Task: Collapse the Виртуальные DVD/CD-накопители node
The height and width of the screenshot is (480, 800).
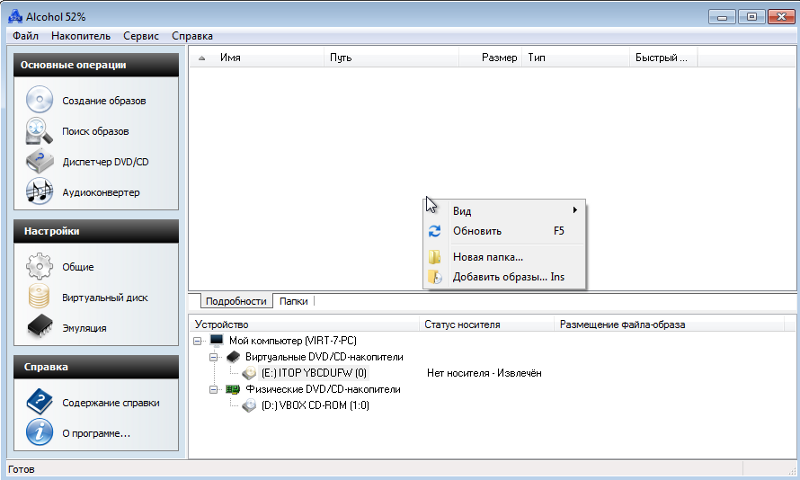Action: (x=214, y=357)
